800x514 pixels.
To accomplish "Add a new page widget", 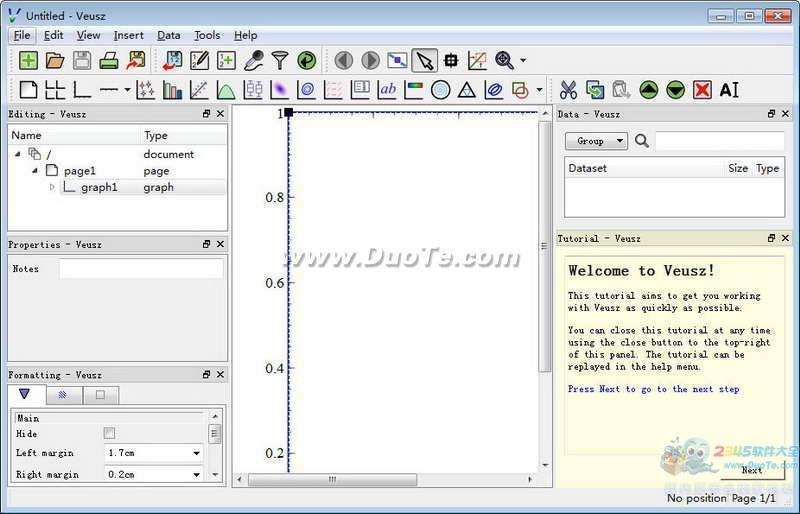I will [x=28, y=90].
